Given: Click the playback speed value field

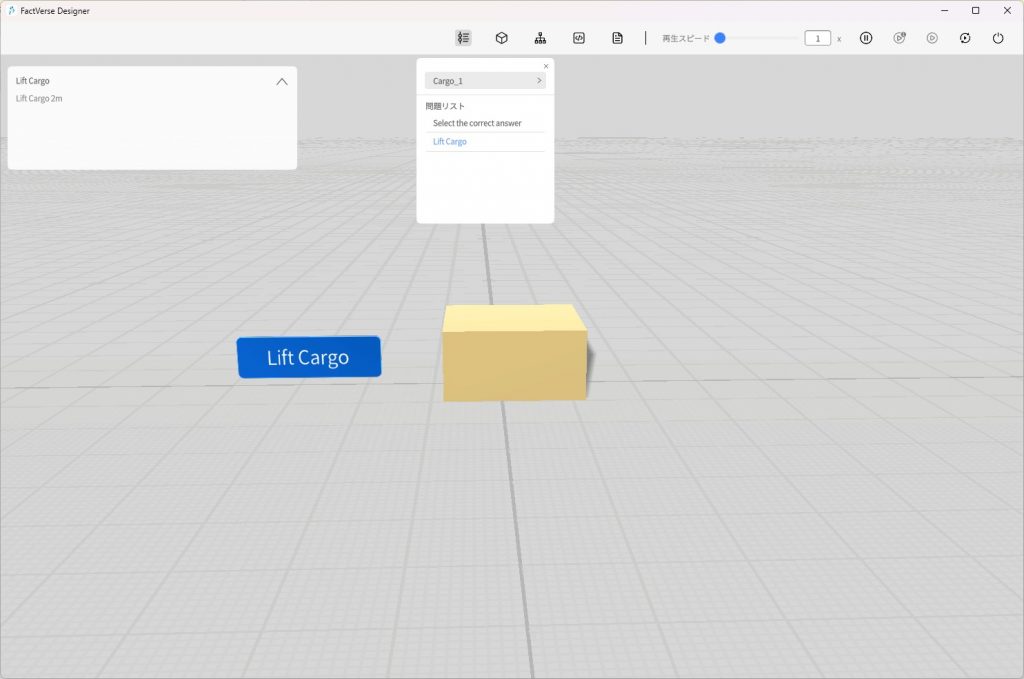Looking at the screenshot, I should pos(817,38).
